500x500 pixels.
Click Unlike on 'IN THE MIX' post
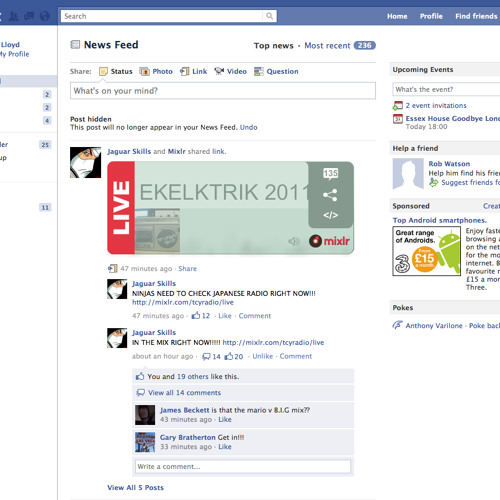[x=263, y=356]
